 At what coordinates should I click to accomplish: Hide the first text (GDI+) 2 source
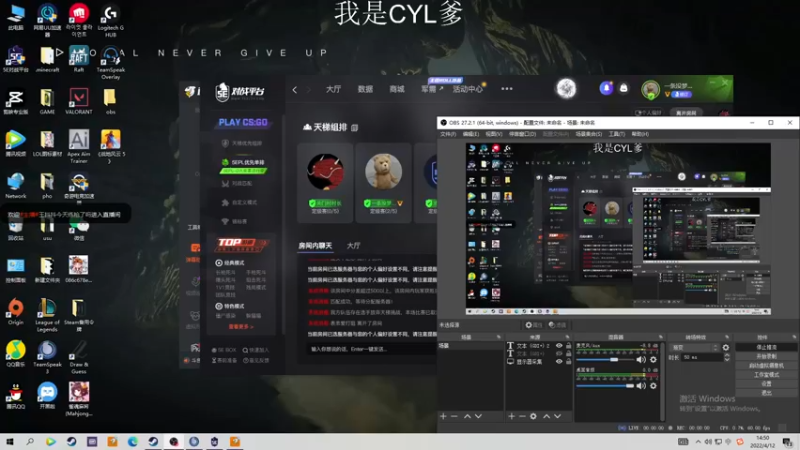click(559, 345)
